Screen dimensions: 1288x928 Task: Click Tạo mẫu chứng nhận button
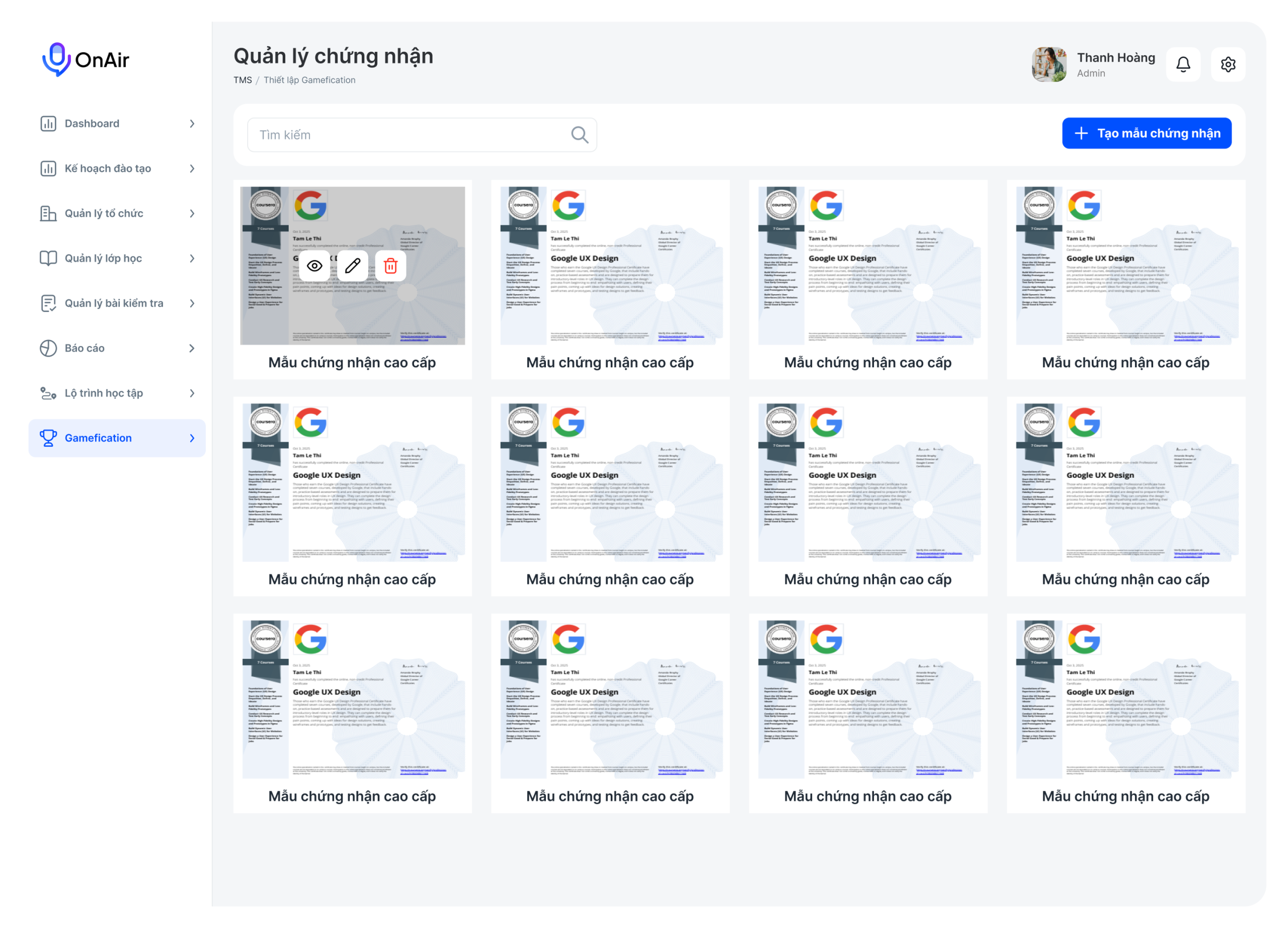click(x=1146, y=133)
